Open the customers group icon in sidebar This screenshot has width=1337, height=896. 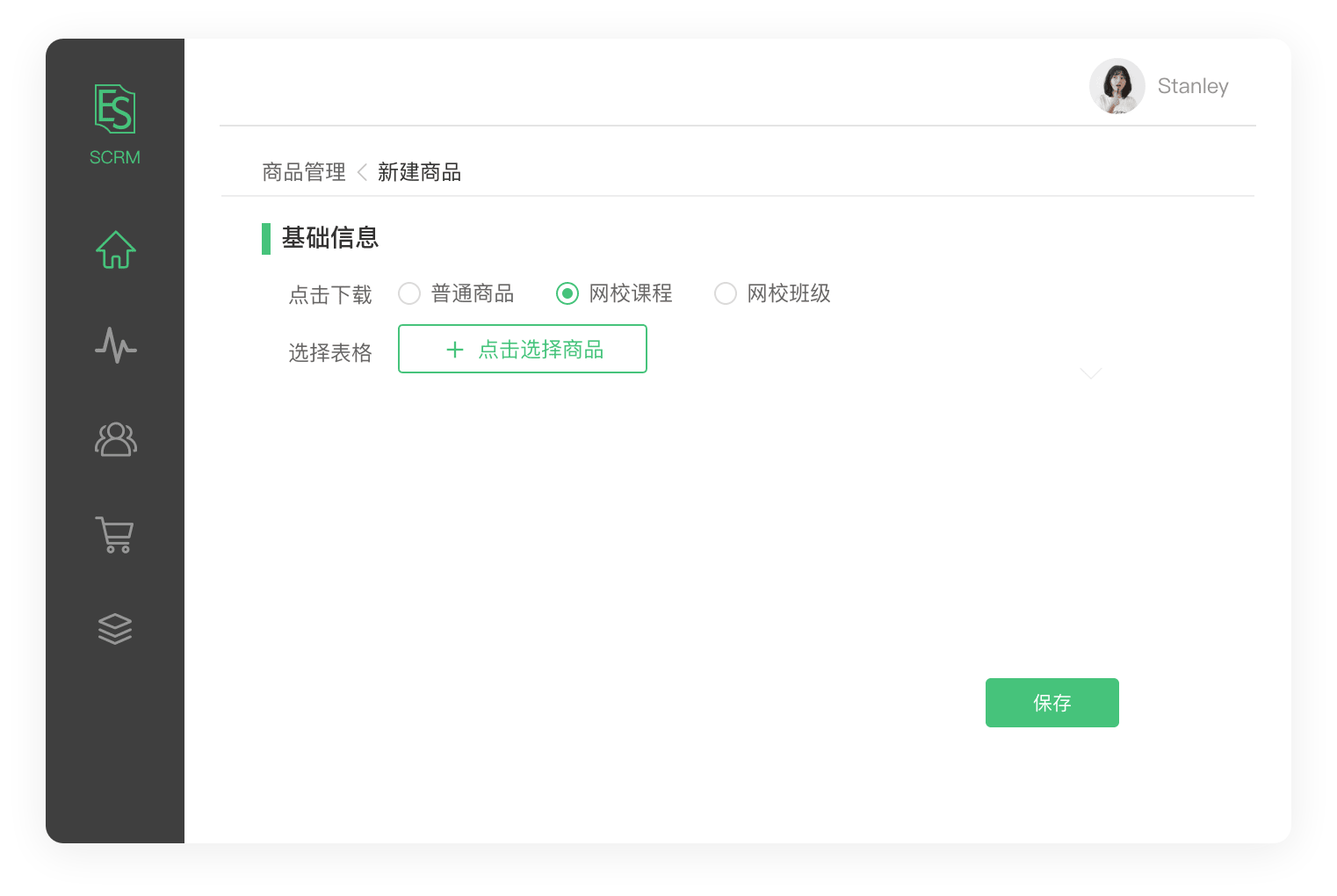point(116,439)
